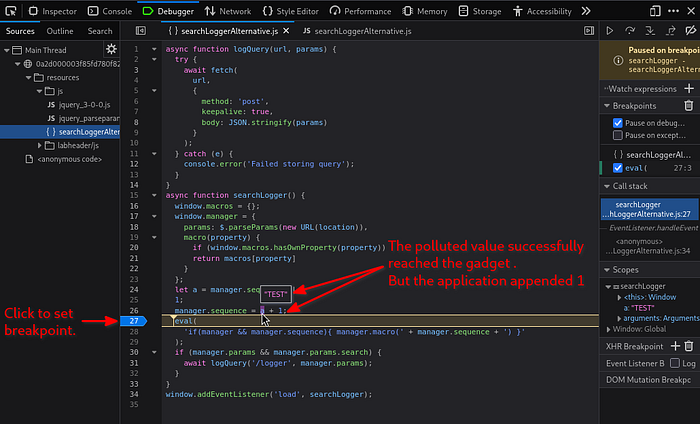This screenshot has width=700, height=424.
Task: Collapse the resources folder
Action: pyautogui.click(x=29, y=78)
